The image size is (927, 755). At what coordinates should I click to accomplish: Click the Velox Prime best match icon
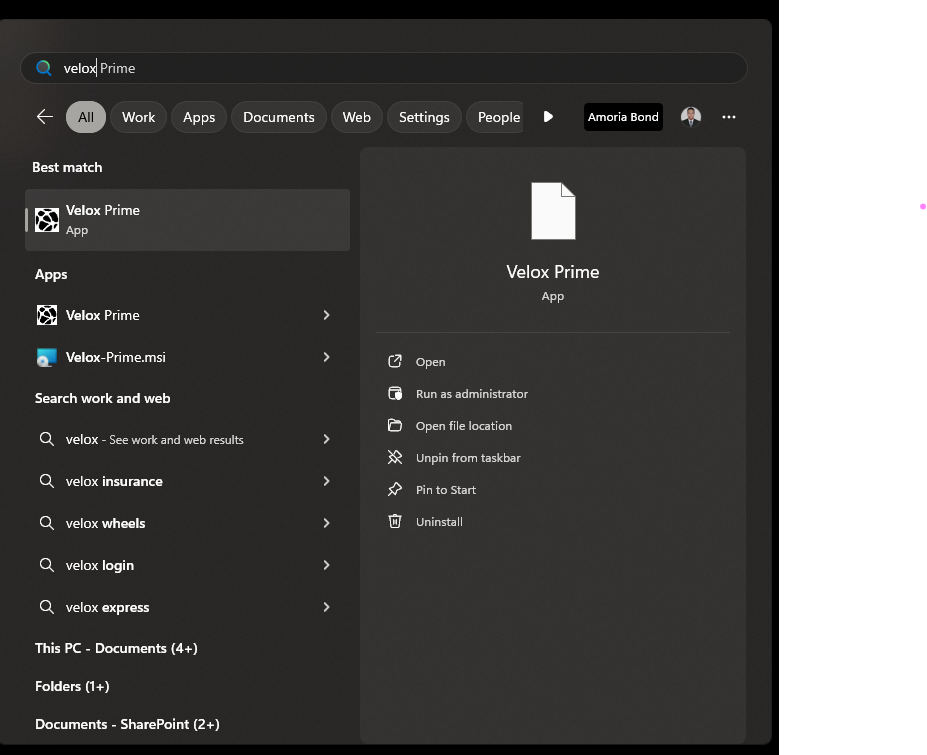pos(47,220)
